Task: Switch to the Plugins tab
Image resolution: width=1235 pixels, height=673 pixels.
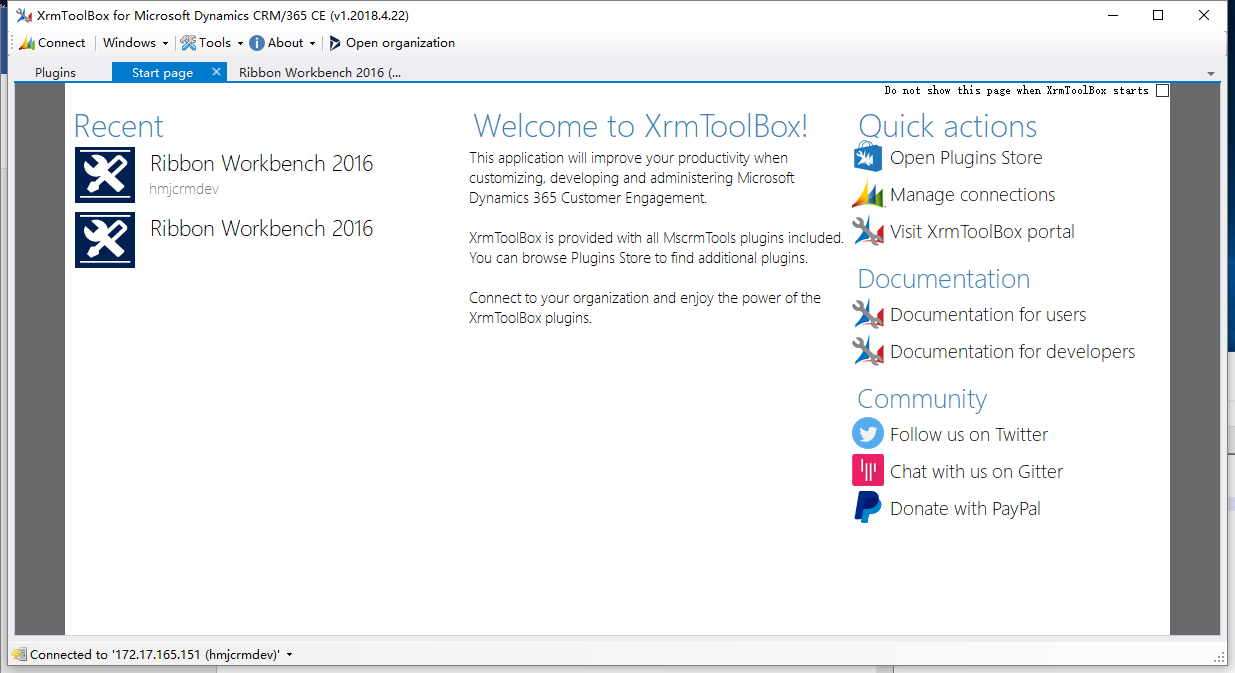Action: coord(55,73)
